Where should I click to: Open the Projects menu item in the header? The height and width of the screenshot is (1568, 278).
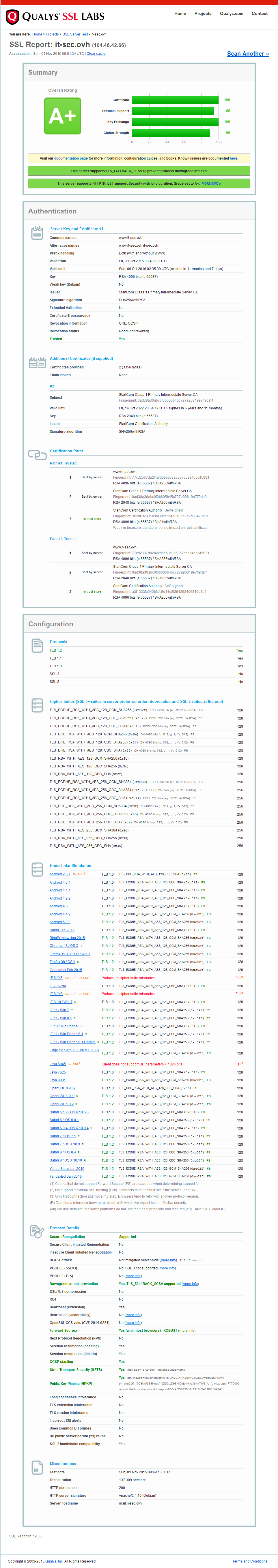coord(203,13)
